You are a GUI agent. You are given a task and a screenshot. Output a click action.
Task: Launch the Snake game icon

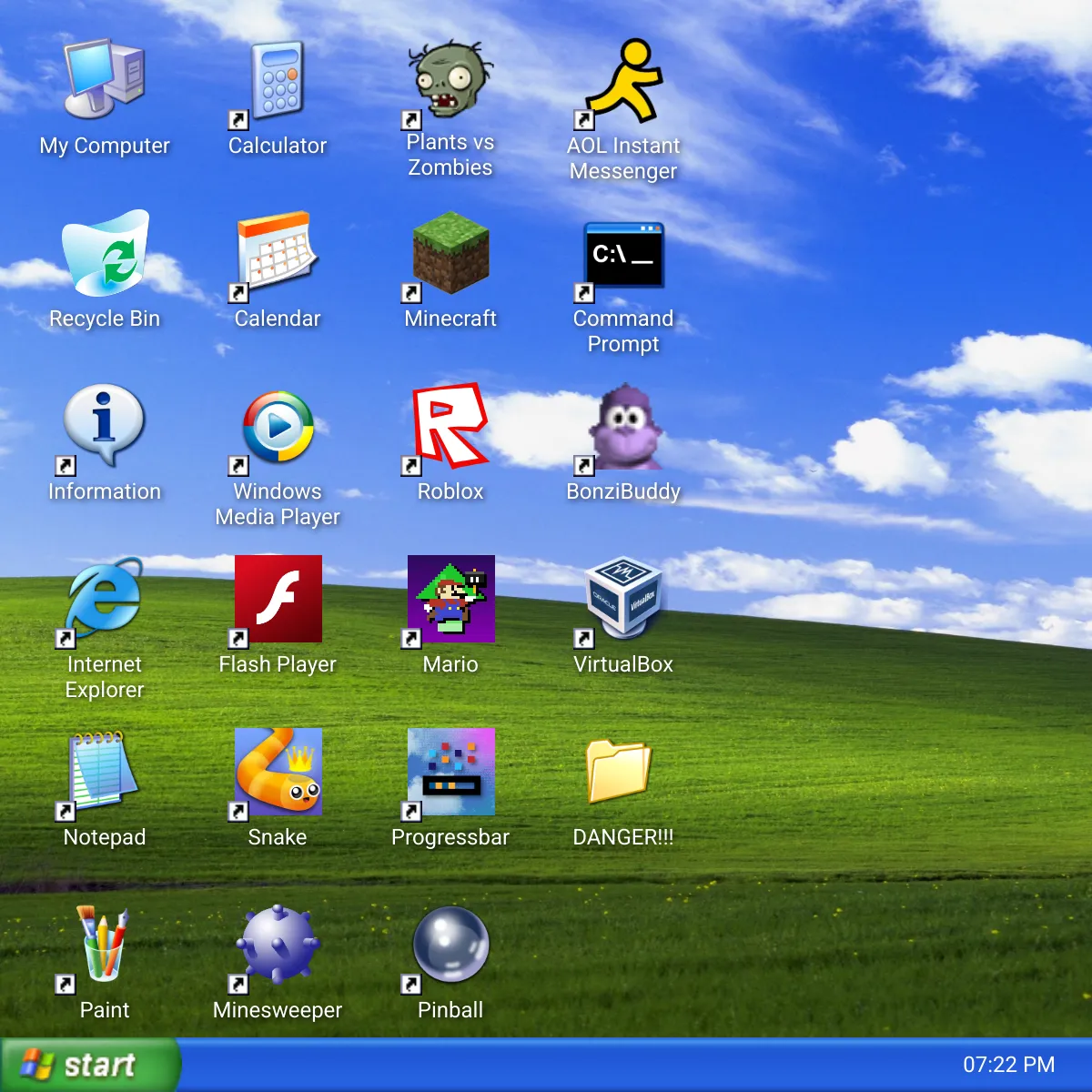coord(278,772)
